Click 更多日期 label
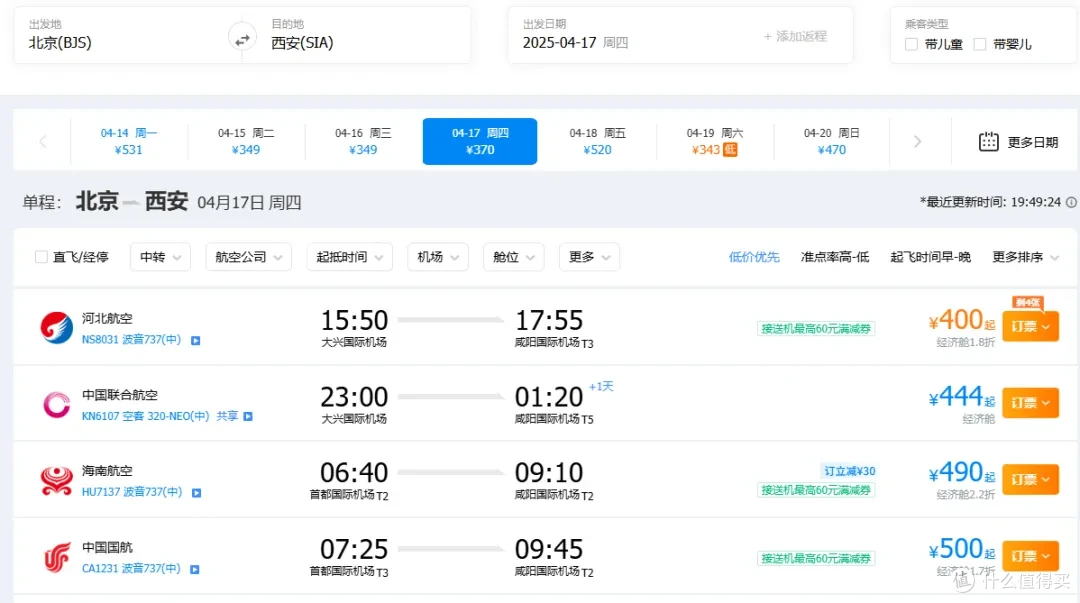Image resolution: width=1080 pixels, height=603 pixels. 1032,142
